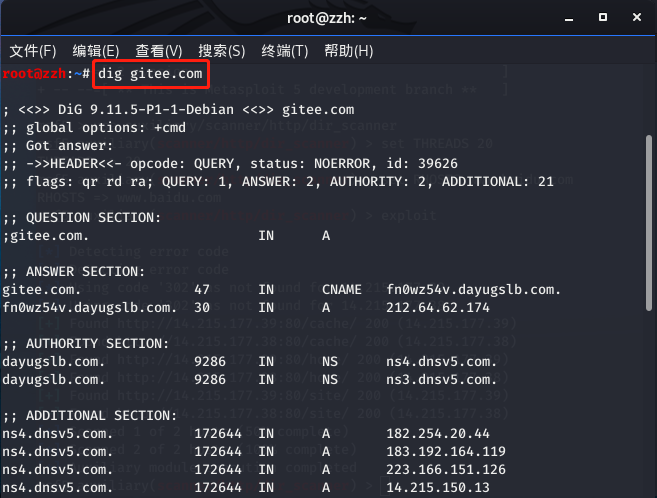
Task: Click the 'global options: +cmd' line
Action: point(94,127)
